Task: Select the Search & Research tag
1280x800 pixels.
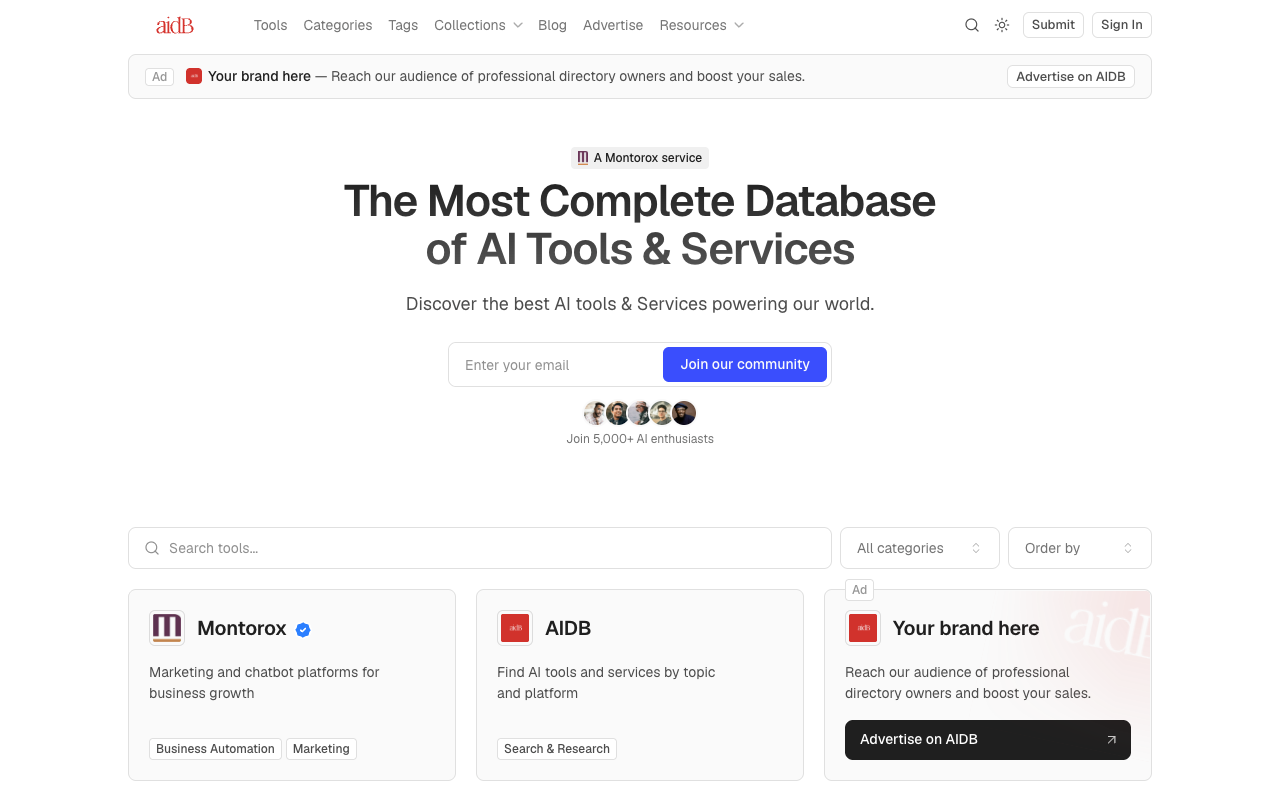Action: (557, 749)
